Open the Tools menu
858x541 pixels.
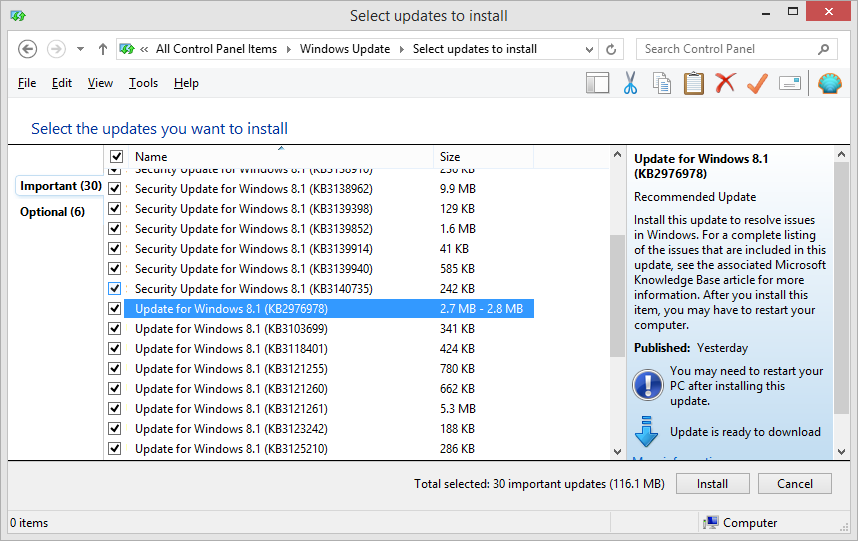tap(143, 83)
